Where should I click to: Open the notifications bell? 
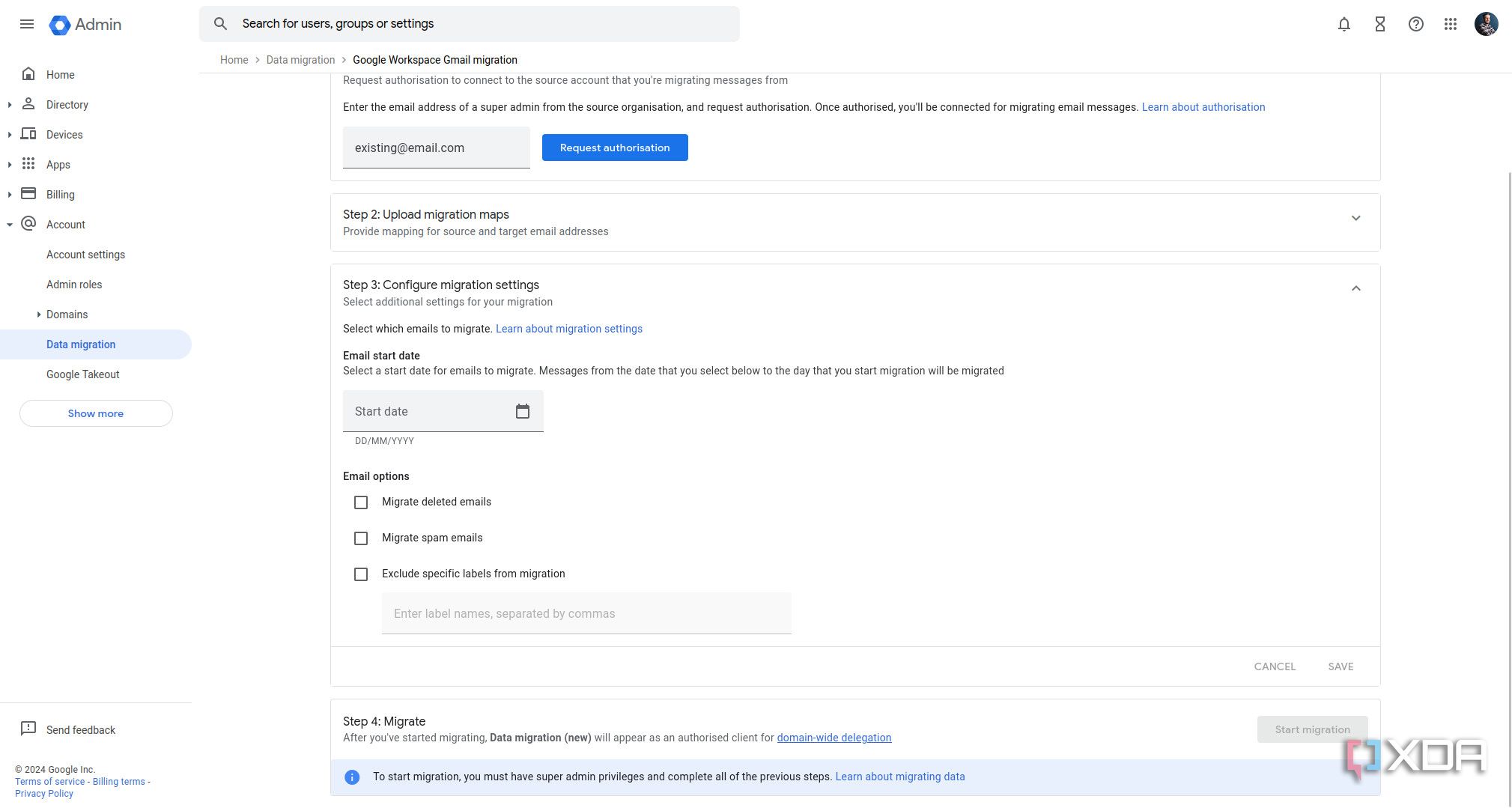[x=1344, y=24]
